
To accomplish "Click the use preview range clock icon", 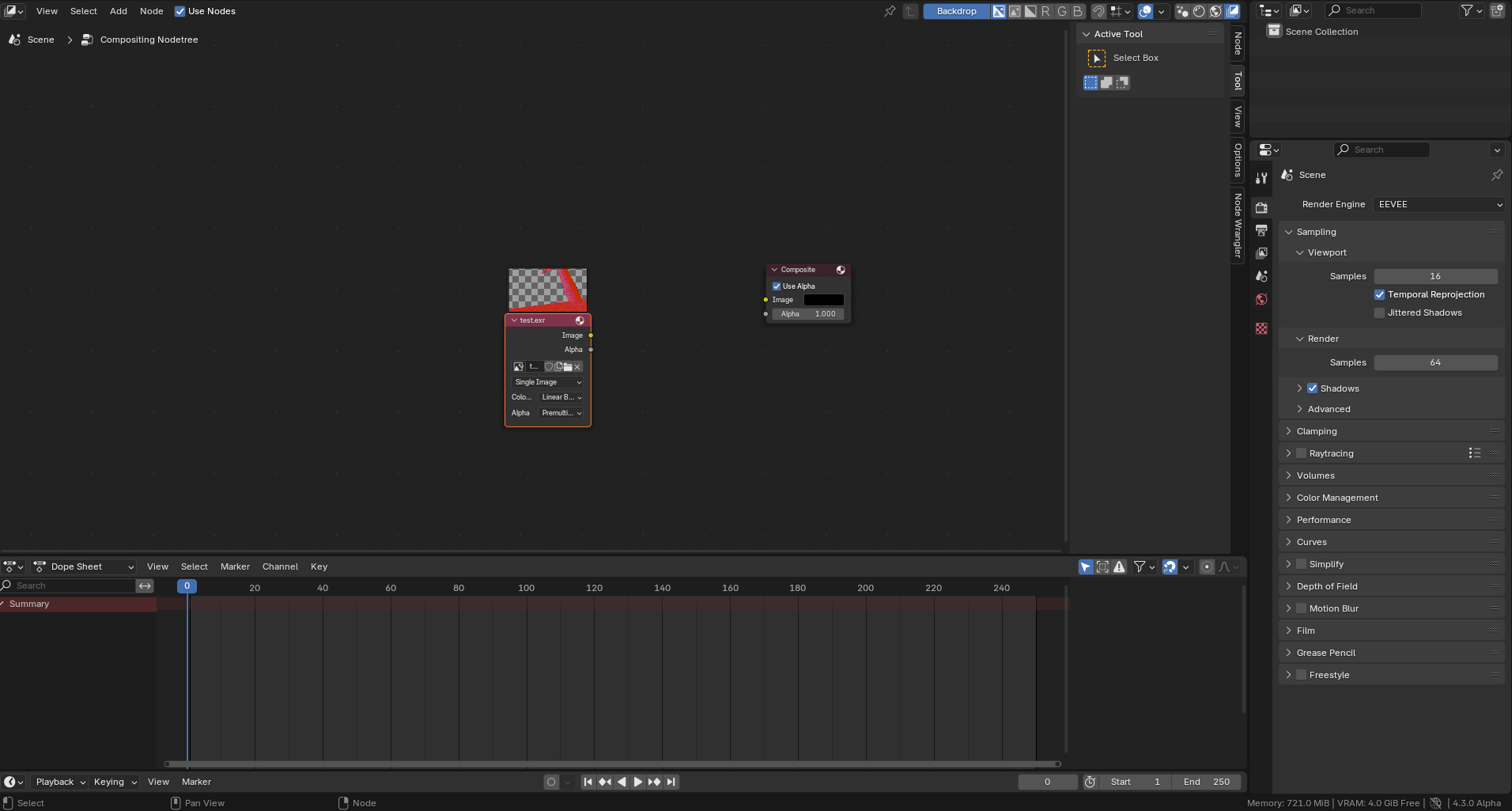I will (x=1090, y=782).
